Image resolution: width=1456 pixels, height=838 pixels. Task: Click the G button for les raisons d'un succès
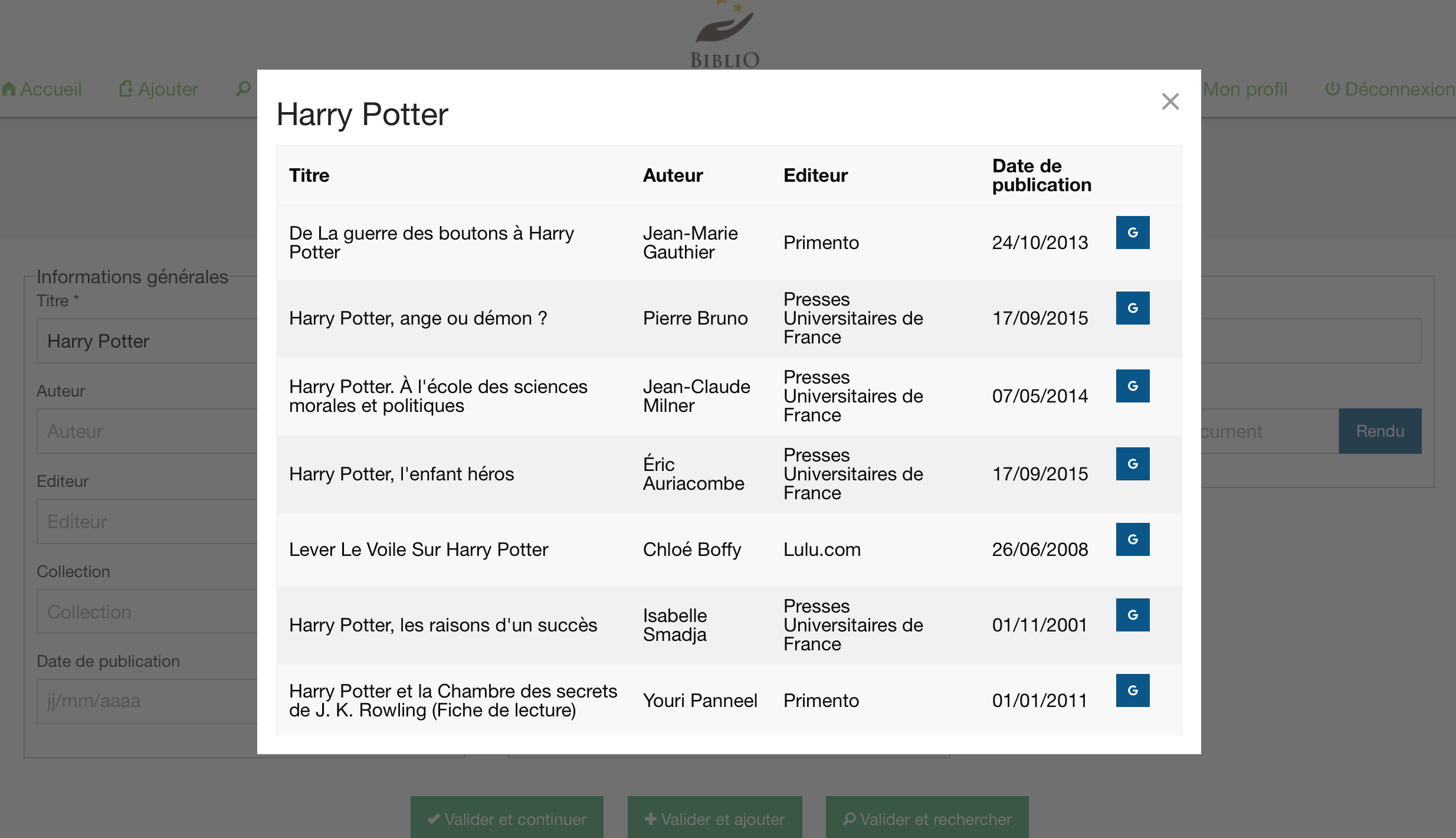tap(1133, 615)
